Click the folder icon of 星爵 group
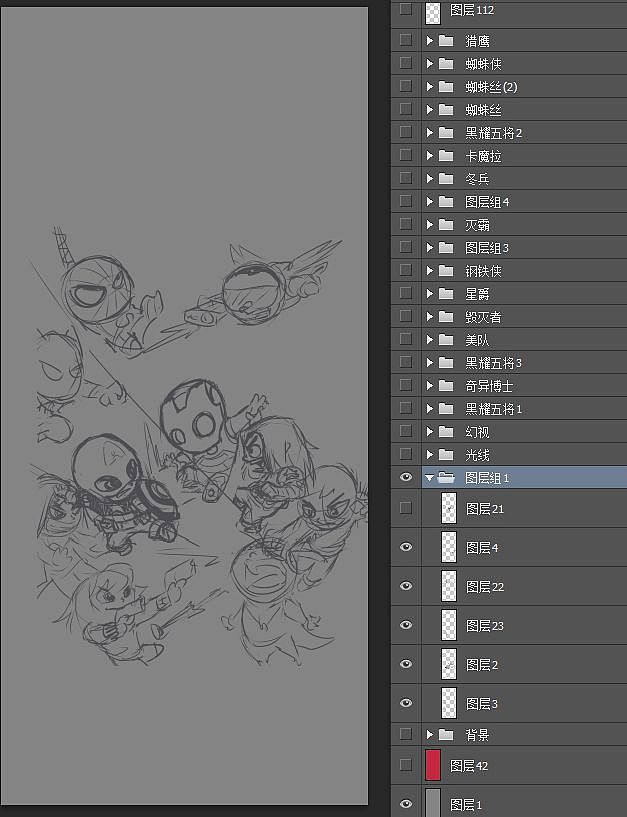This screenshot has height=817, width=627. pyautogui.click(x=446, y=293)
